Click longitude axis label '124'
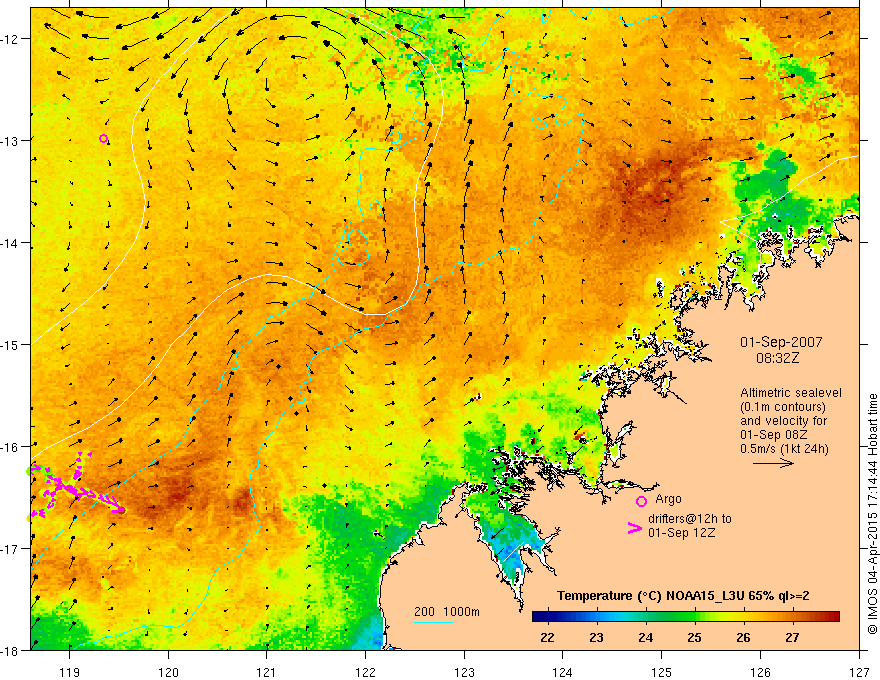 click(x=563, y=672)
